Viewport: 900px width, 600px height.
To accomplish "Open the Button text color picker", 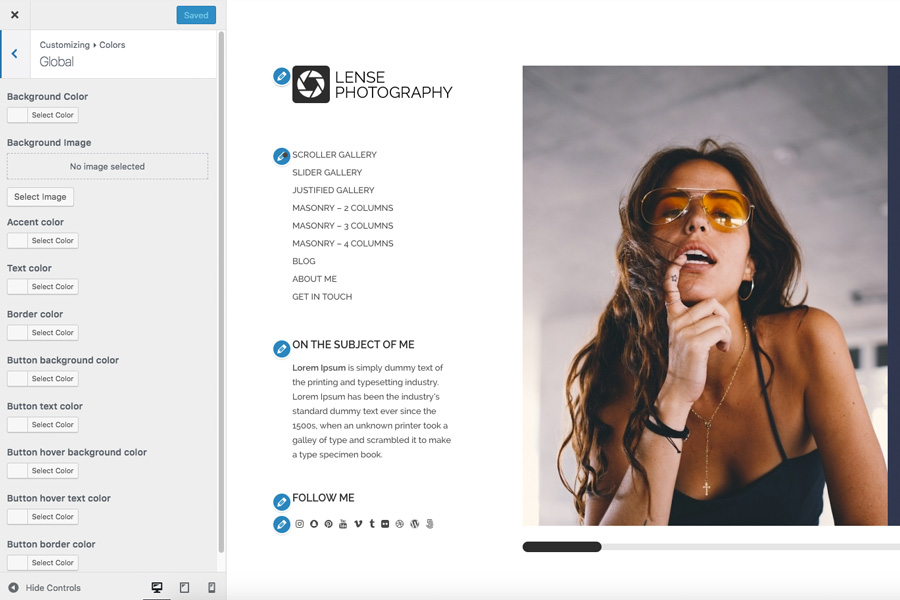I will pyautogui.click(x=42, y=424).
